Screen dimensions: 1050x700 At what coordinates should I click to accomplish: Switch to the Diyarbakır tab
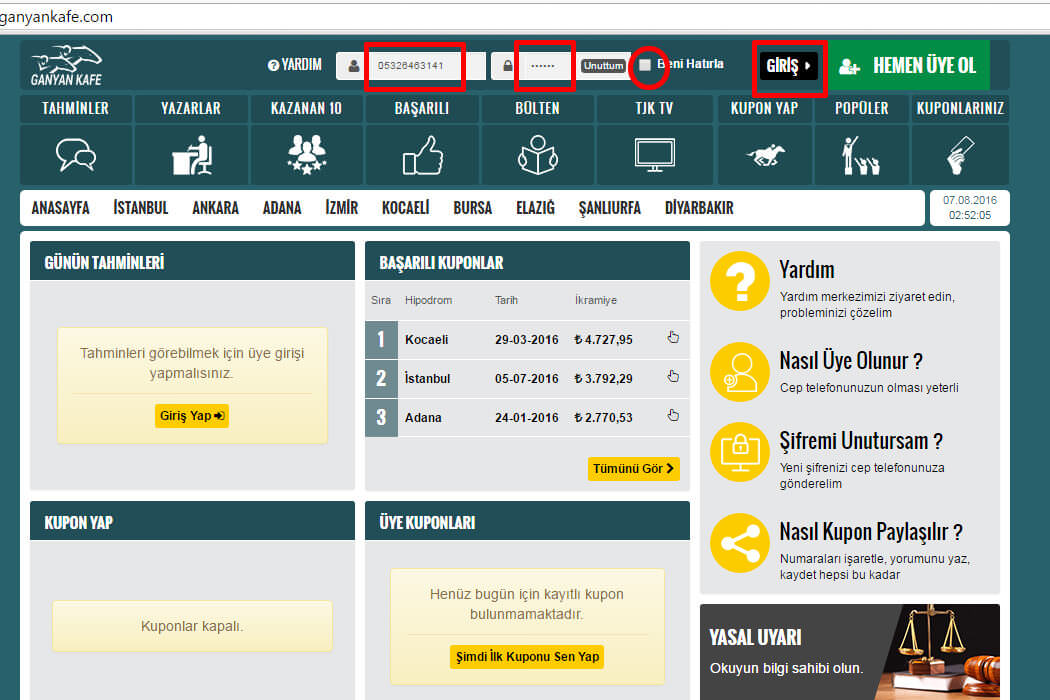pos(699,208)
